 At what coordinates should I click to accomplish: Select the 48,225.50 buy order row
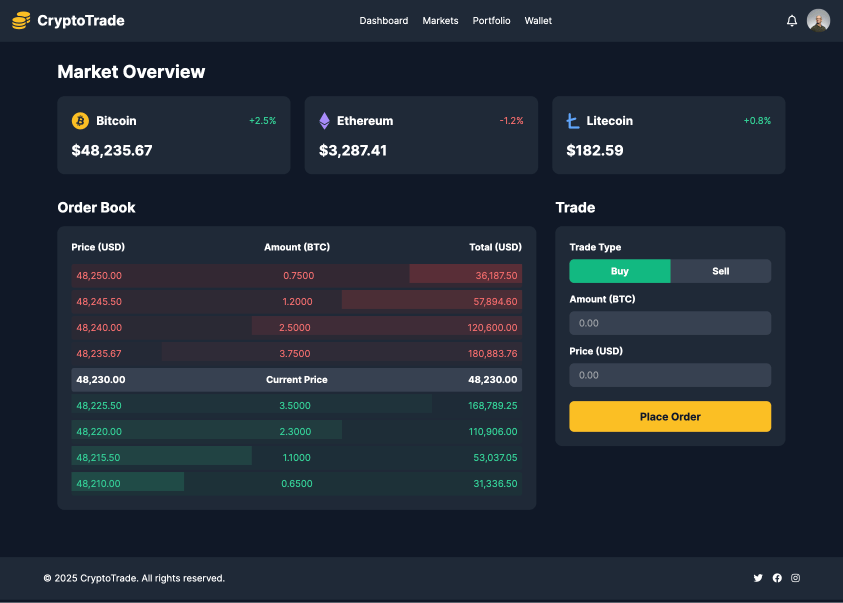click(296, 405)
